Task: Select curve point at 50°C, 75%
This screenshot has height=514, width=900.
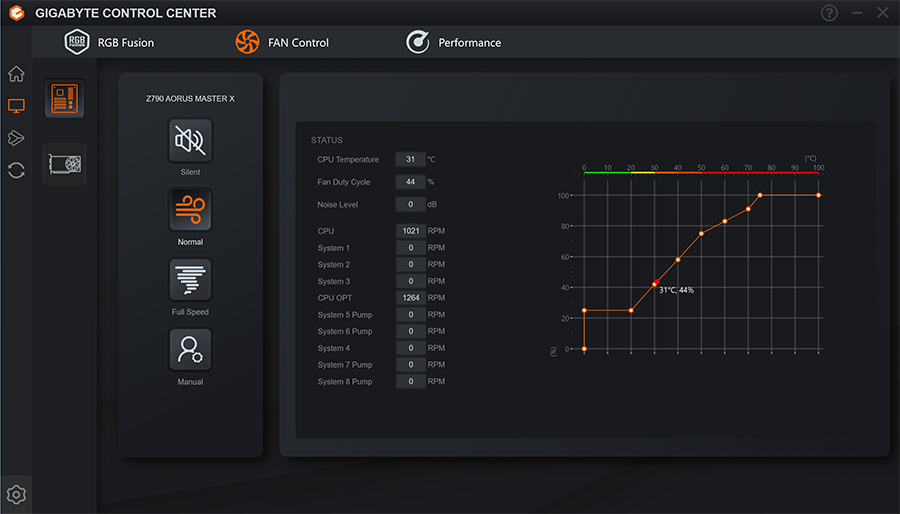Action: point(701,233)
